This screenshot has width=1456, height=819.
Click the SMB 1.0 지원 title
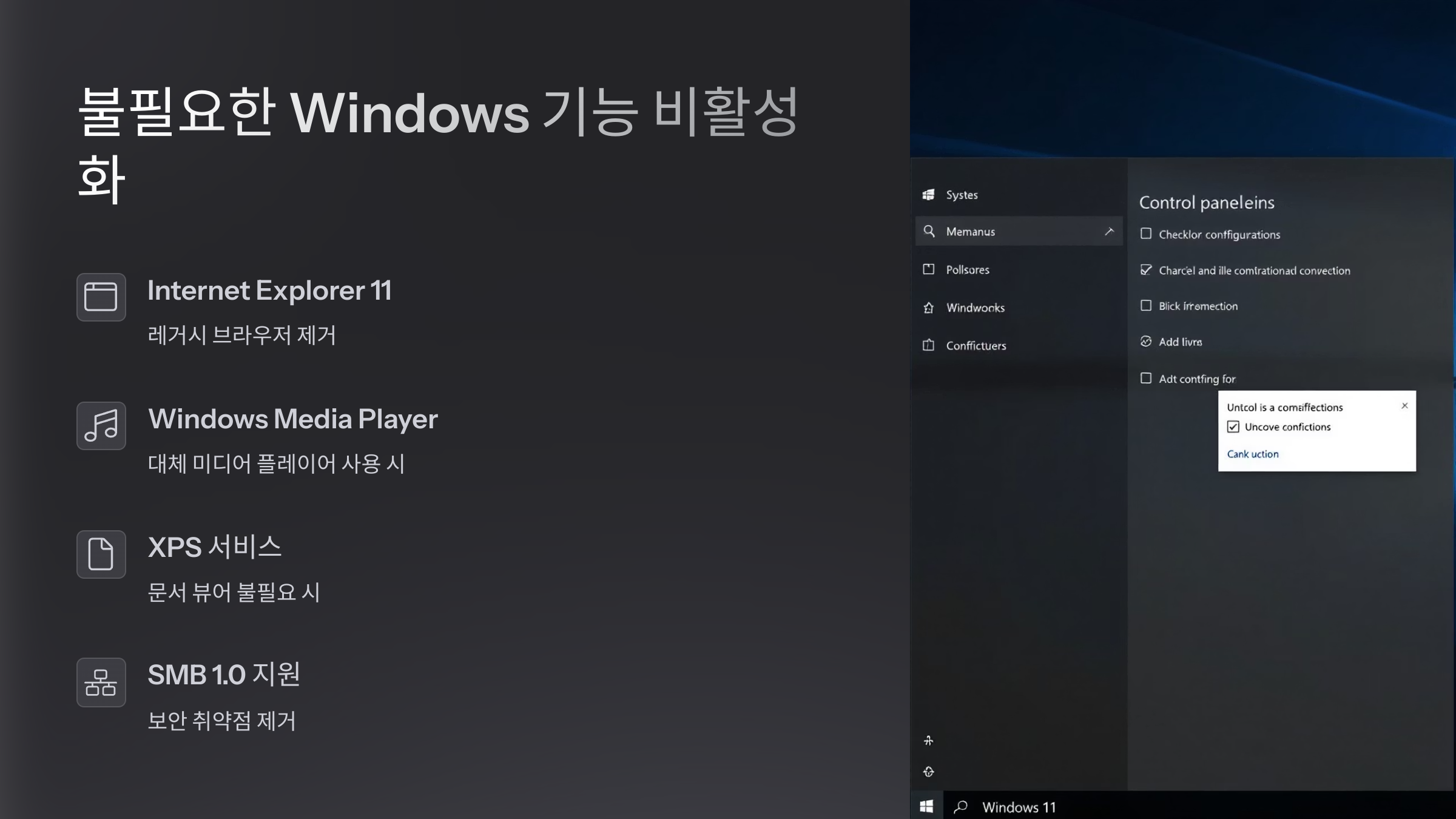224,675
